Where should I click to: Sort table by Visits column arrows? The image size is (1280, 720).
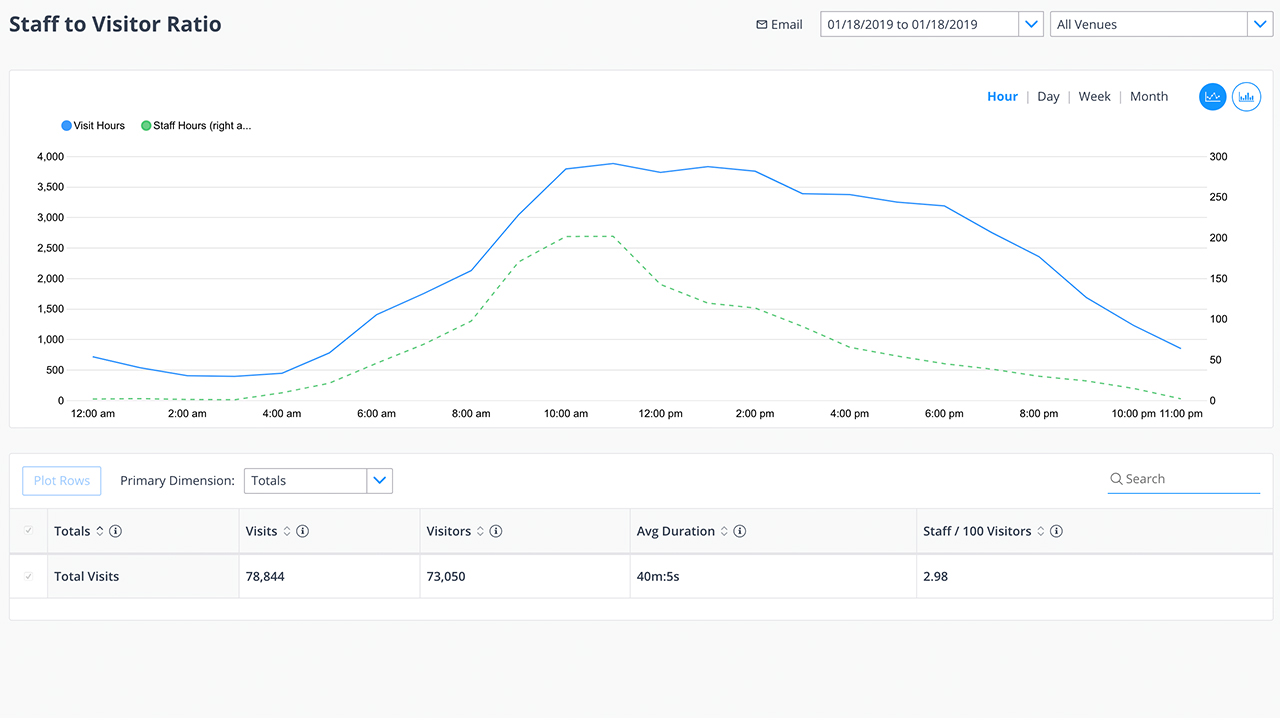click(x=287, y=531)
